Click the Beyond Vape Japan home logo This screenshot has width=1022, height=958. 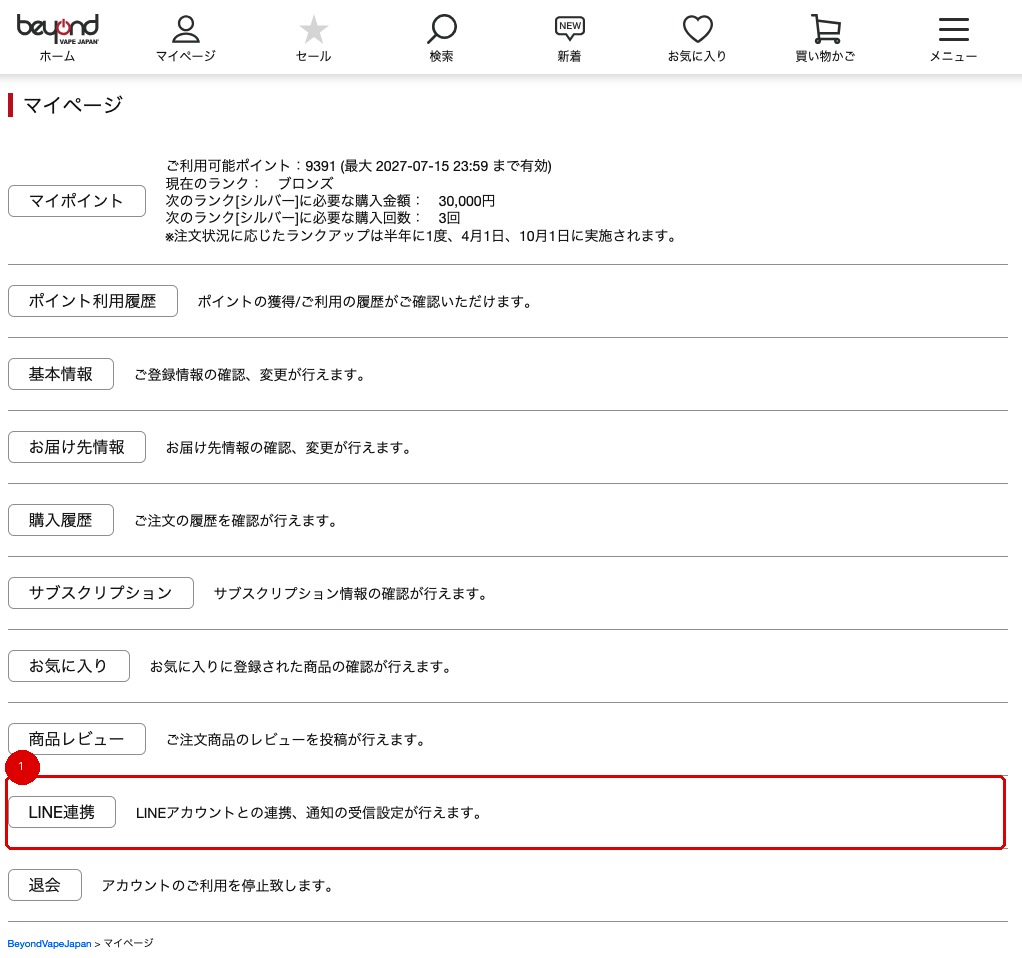tap(57, 29)
